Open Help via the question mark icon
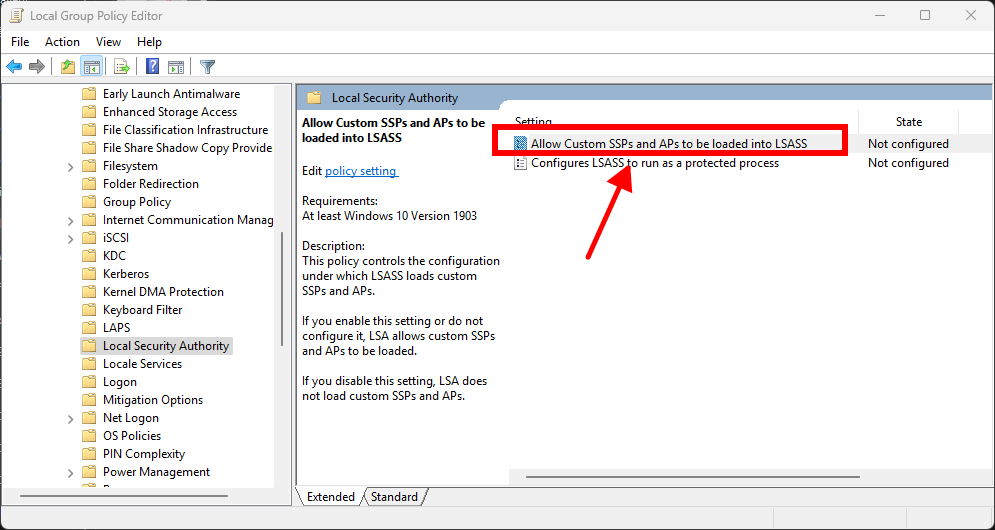Screen dimensions: 995x530 point(152,67)
